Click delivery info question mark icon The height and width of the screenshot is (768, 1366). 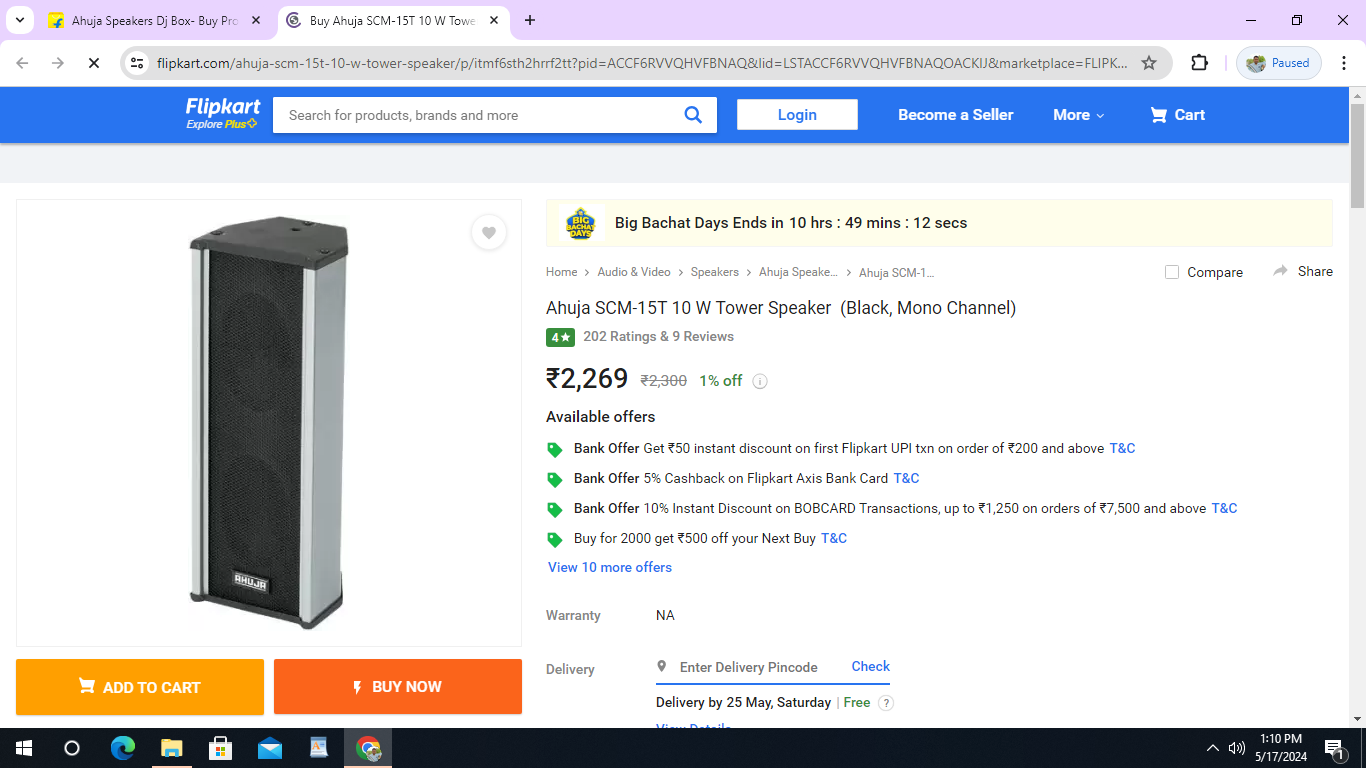point(885,703)
